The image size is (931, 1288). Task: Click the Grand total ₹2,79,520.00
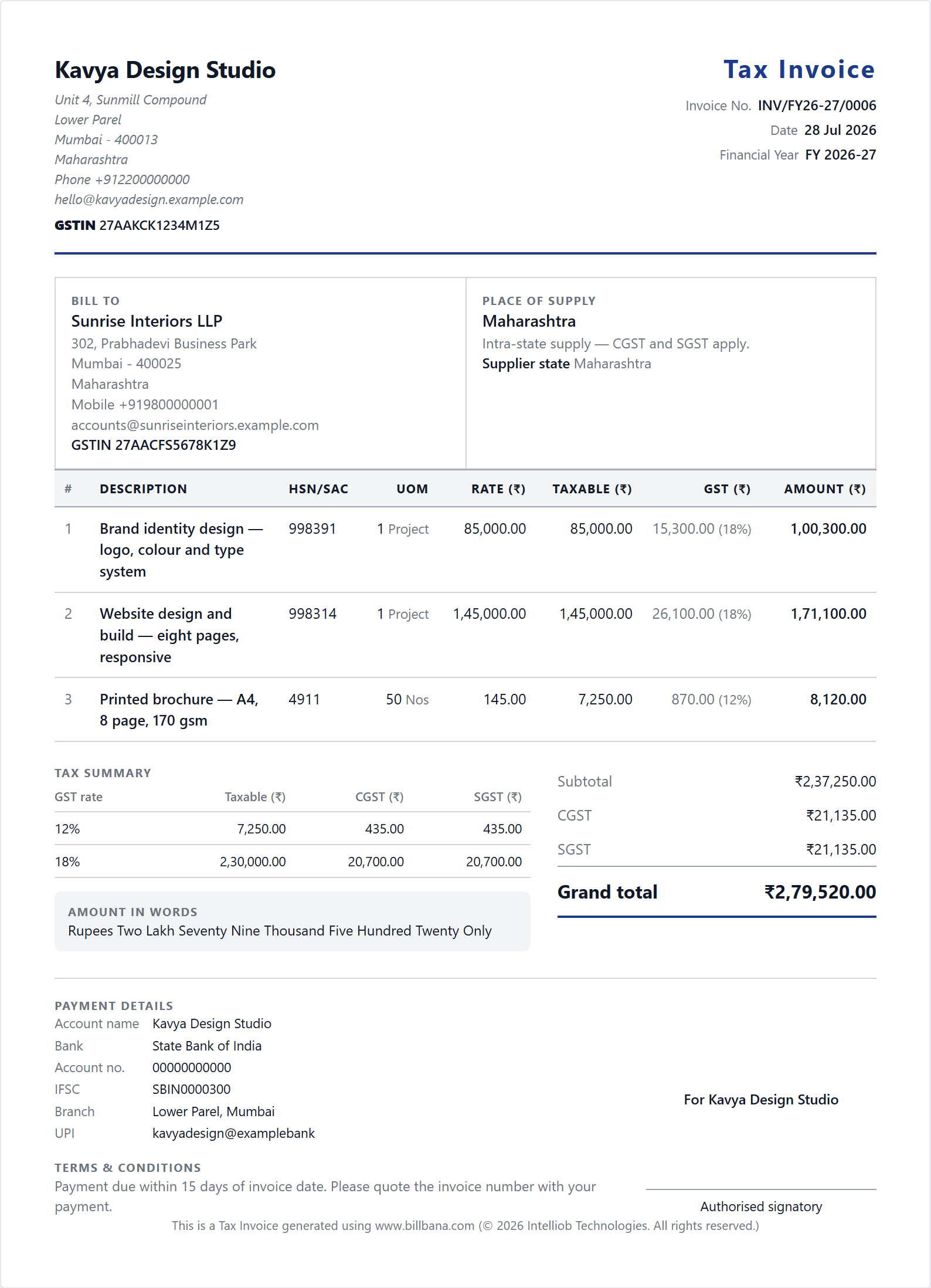820,892
